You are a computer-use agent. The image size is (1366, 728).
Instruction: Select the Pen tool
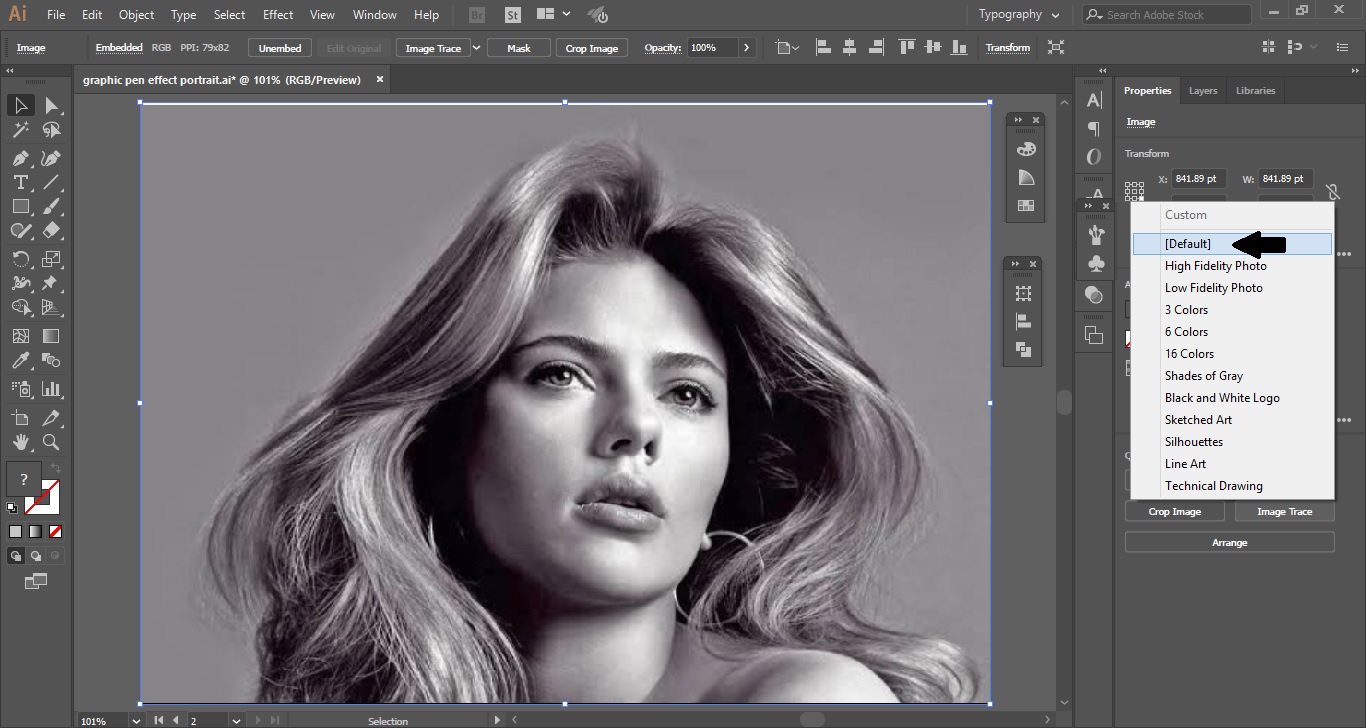tap(20, 158)
